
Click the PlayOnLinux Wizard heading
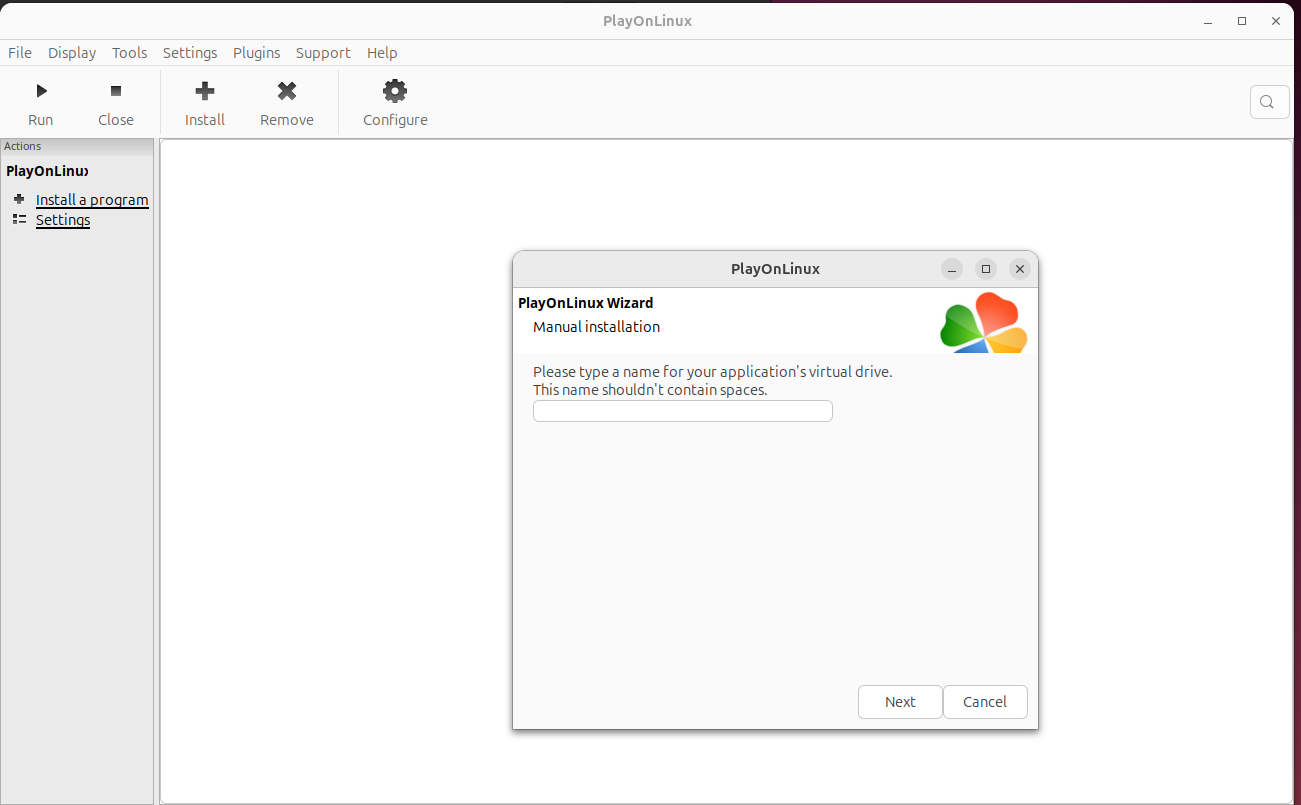[586, 303]
